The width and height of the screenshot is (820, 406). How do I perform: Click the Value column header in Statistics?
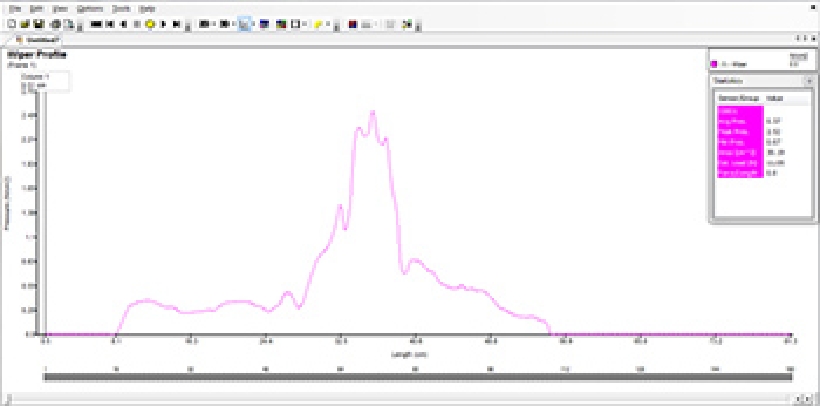point(773,98)
